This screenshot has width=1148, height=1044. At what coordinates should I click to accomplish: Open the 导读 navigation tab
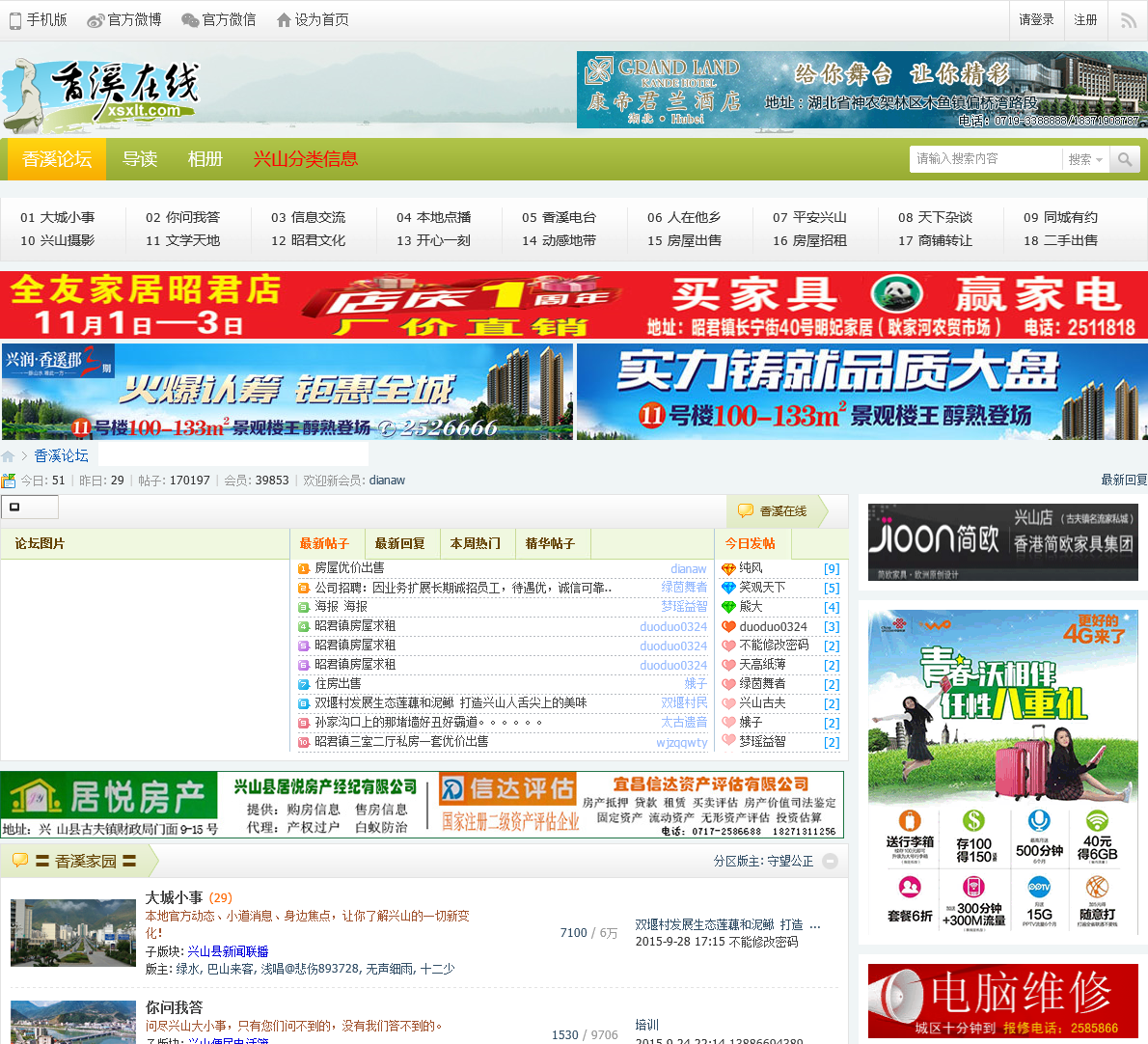[140, 159]
